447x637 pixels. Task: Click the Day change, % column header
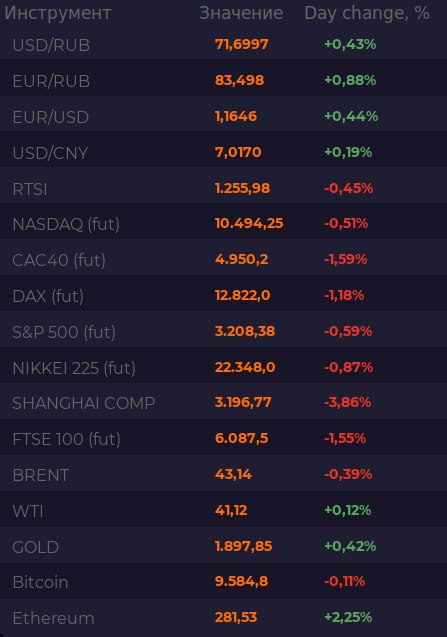tap(367, 13)
